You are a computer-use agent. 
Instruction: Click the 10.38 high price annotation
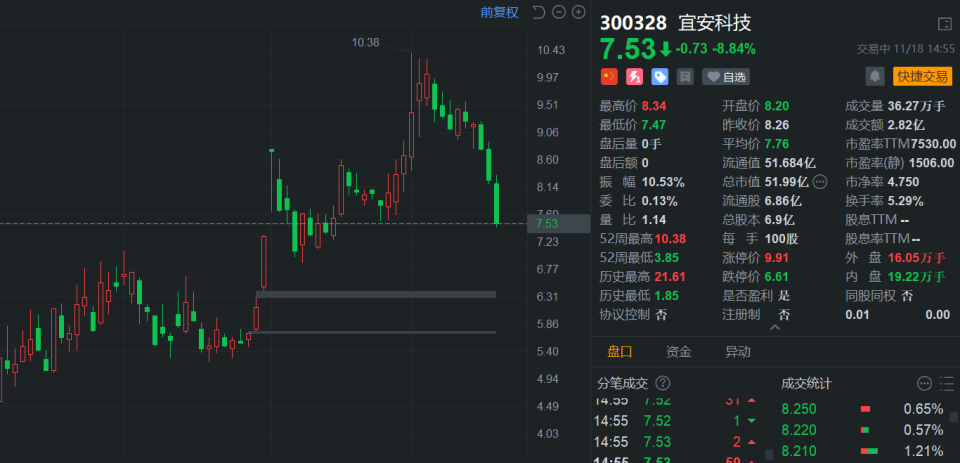coord(366,42)
